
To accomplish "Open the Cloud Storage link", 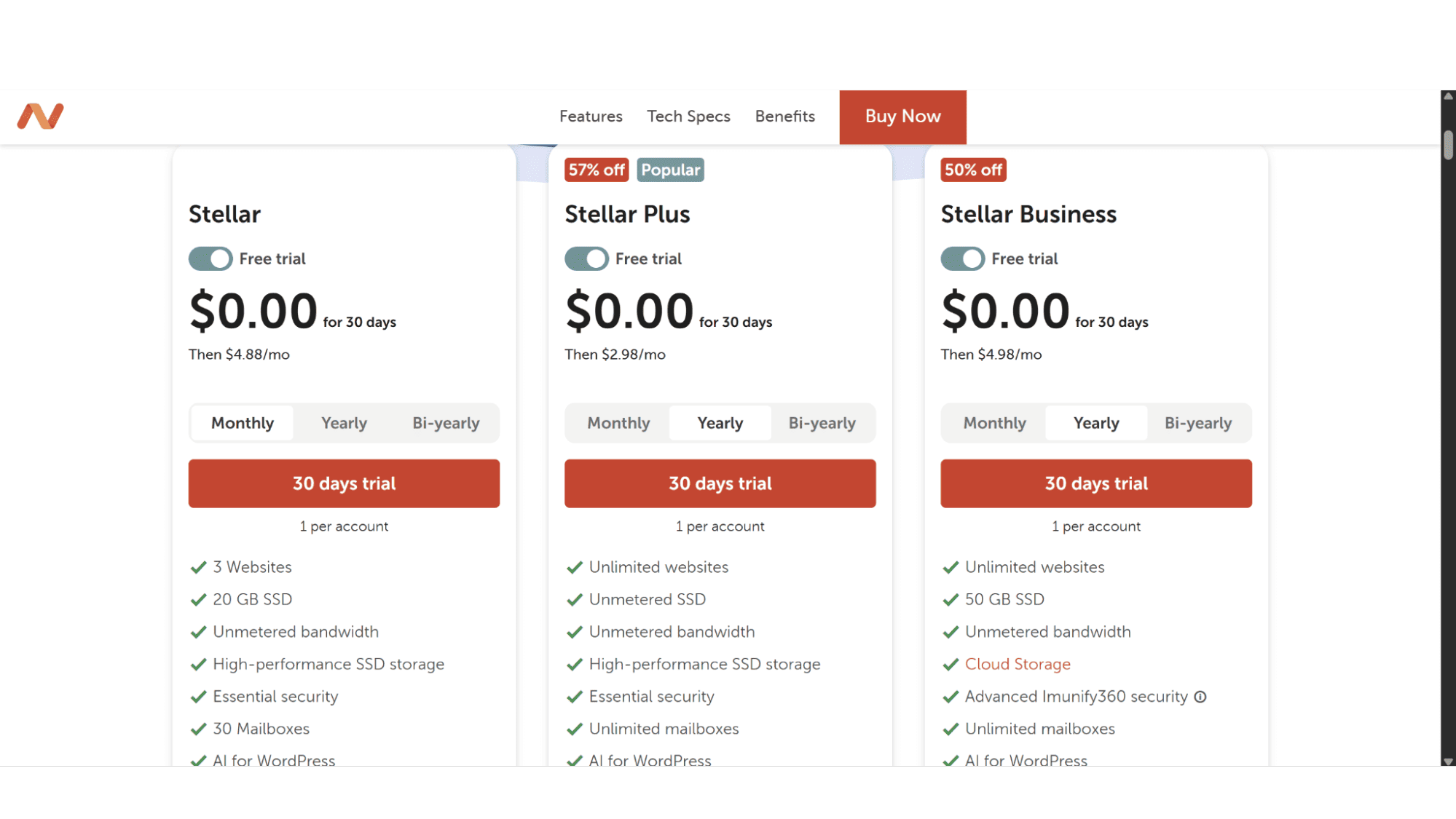I will coord(1018,664).
